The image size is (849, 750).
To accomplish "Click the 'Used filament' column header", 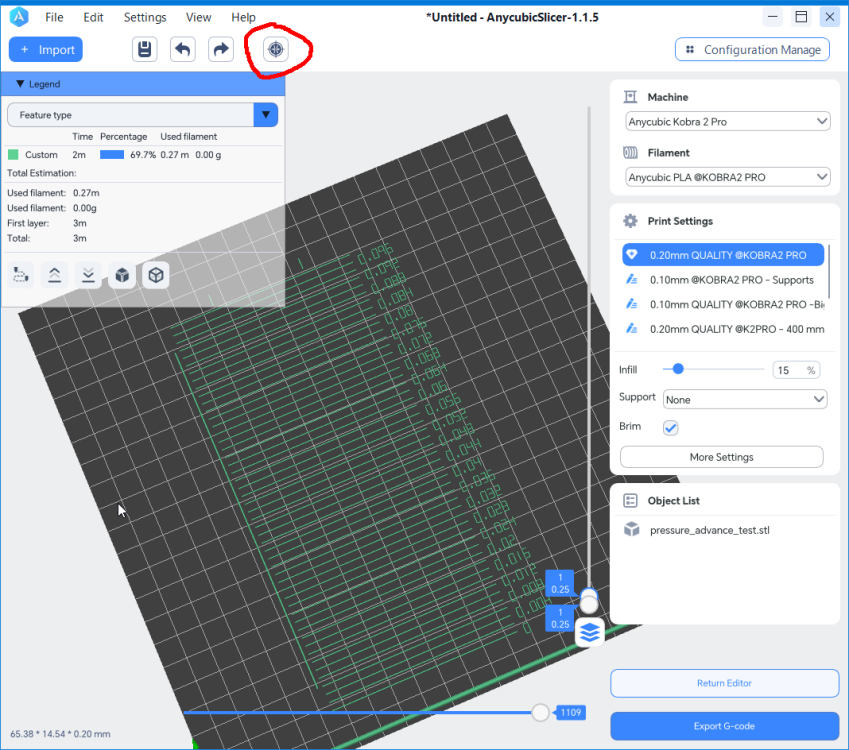I will (x=188, y=136).
